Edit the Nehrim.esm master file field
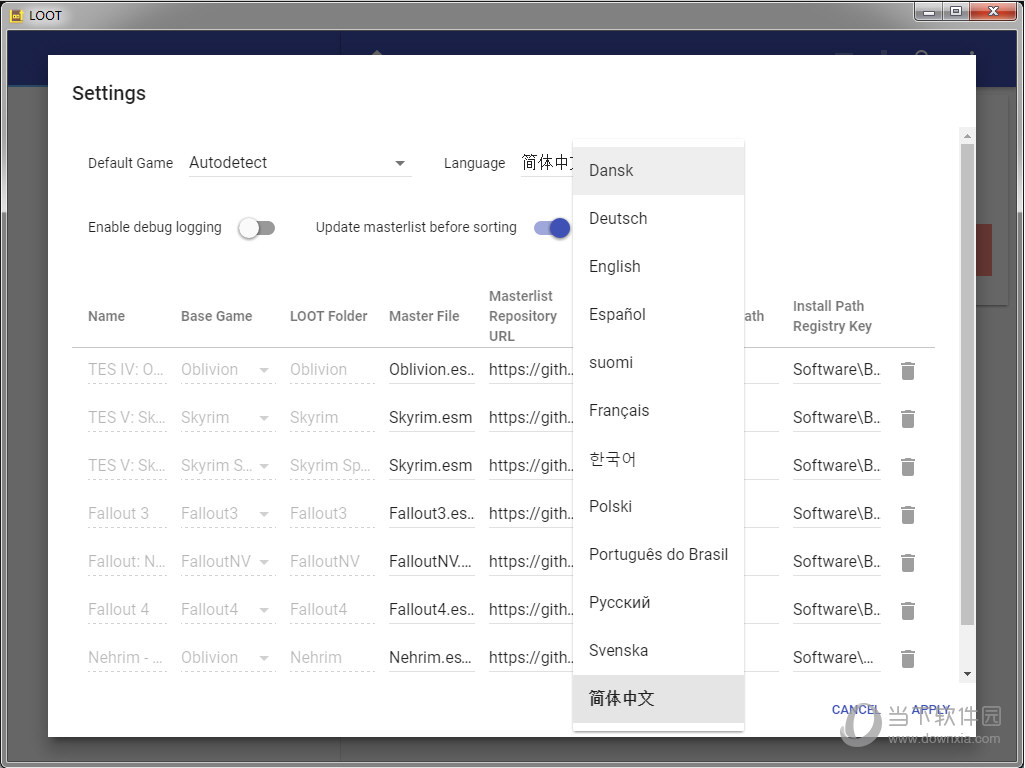The height and width of the screenshot is (768, 1025). [x=431, y=658]
